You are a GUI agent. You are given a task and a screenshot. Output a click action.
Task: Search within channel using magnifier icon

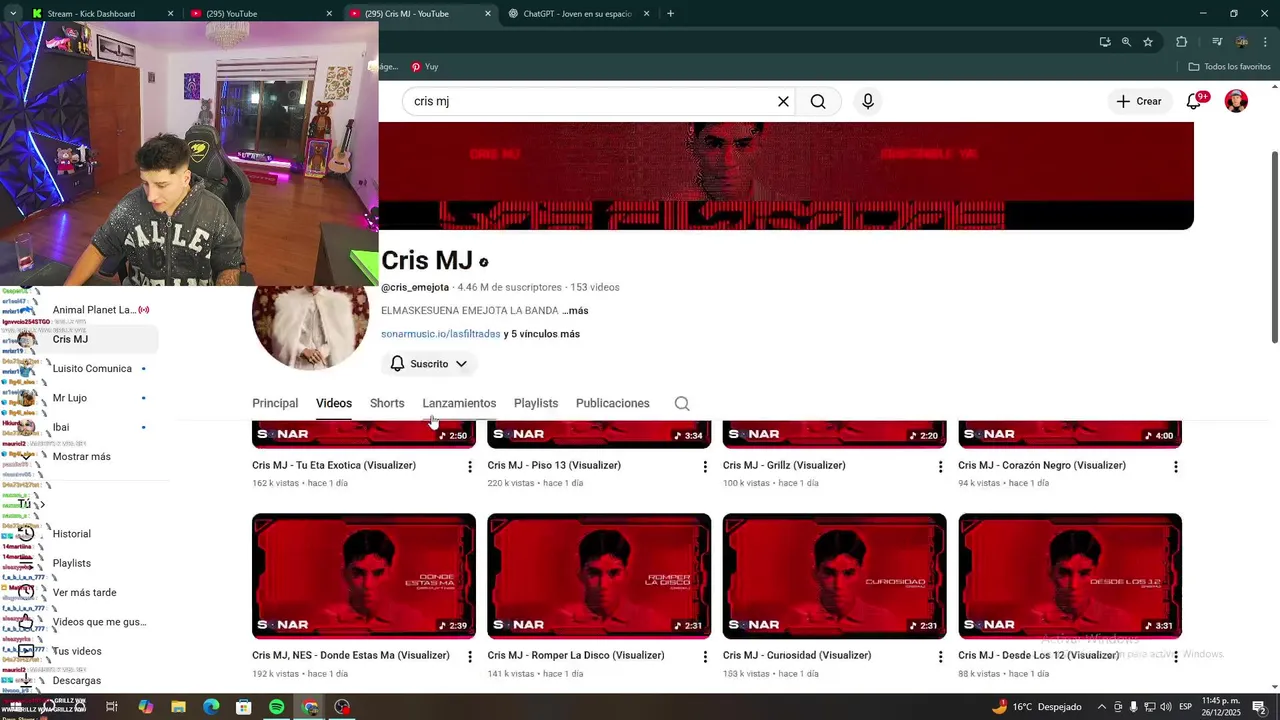pos(682,403)
